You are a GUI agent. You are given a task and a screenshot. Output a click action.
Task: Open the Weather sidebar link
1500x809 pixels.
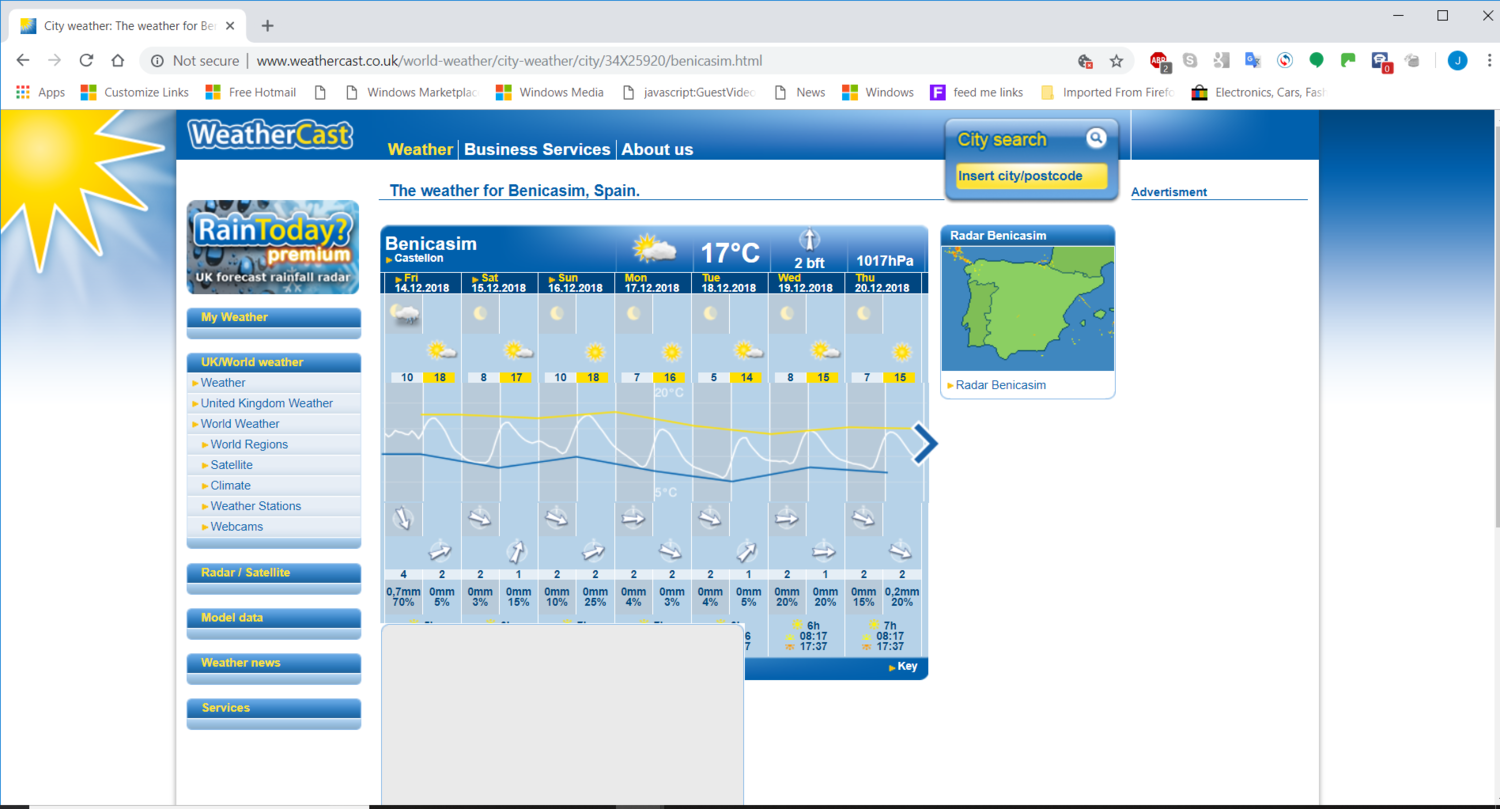223,383
